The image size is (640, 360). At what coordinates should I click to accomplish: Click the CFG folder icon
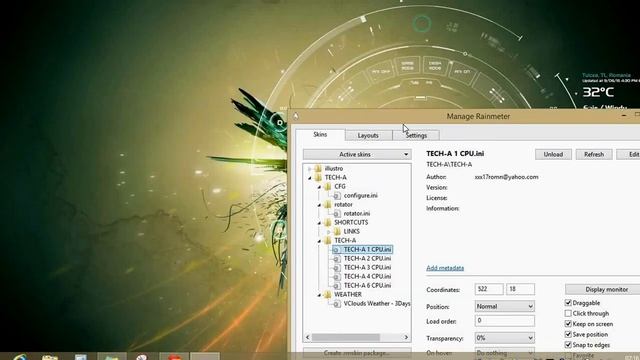point(328,187)
